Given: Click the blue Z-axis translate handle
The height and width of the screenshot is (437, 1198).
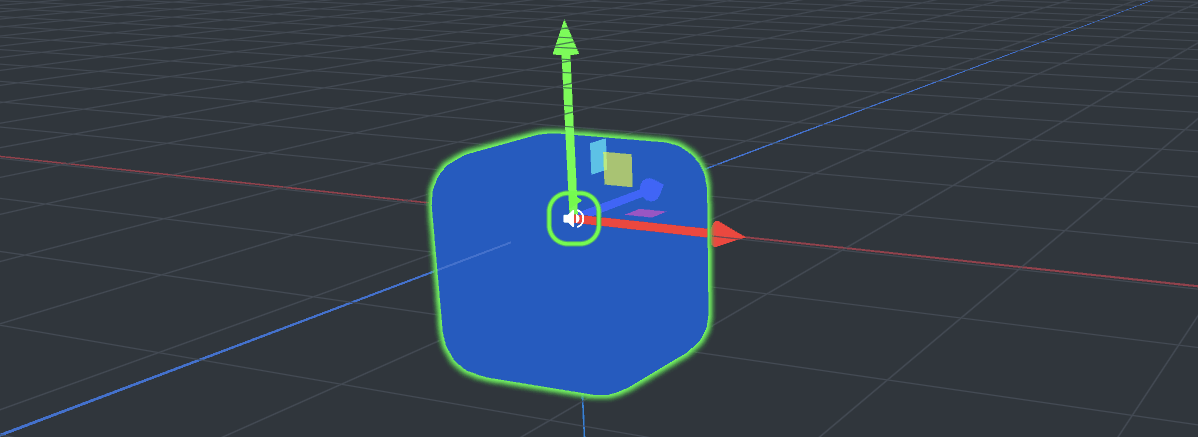Looking at the screenshot, I should (651, 189).
